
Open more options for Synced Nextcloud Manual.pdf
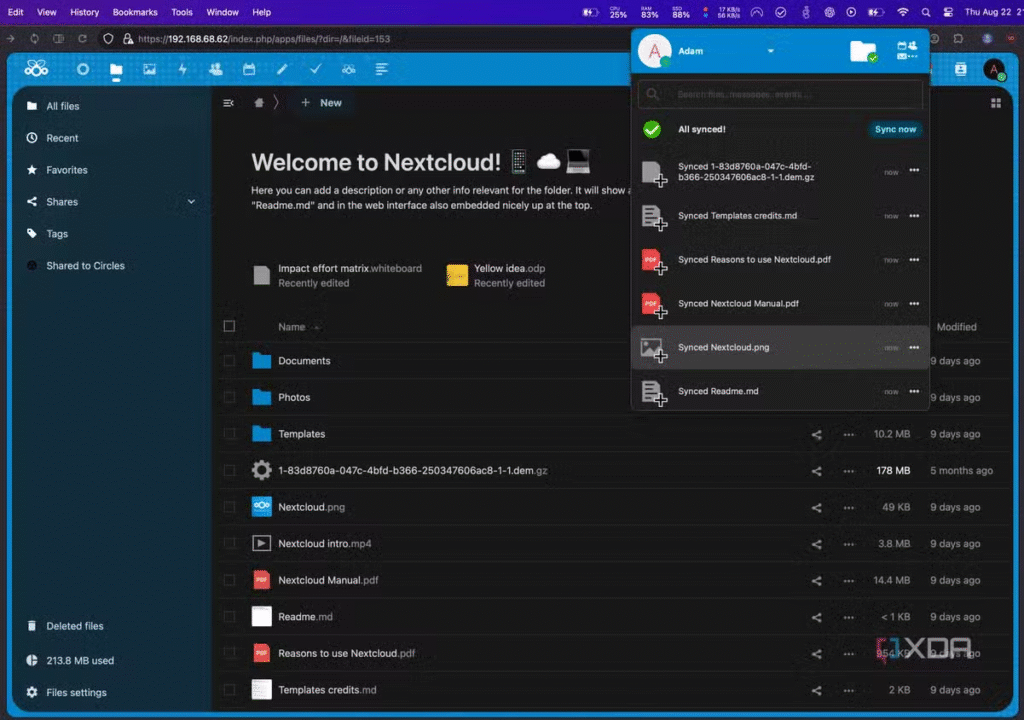(x=913, y=303)
